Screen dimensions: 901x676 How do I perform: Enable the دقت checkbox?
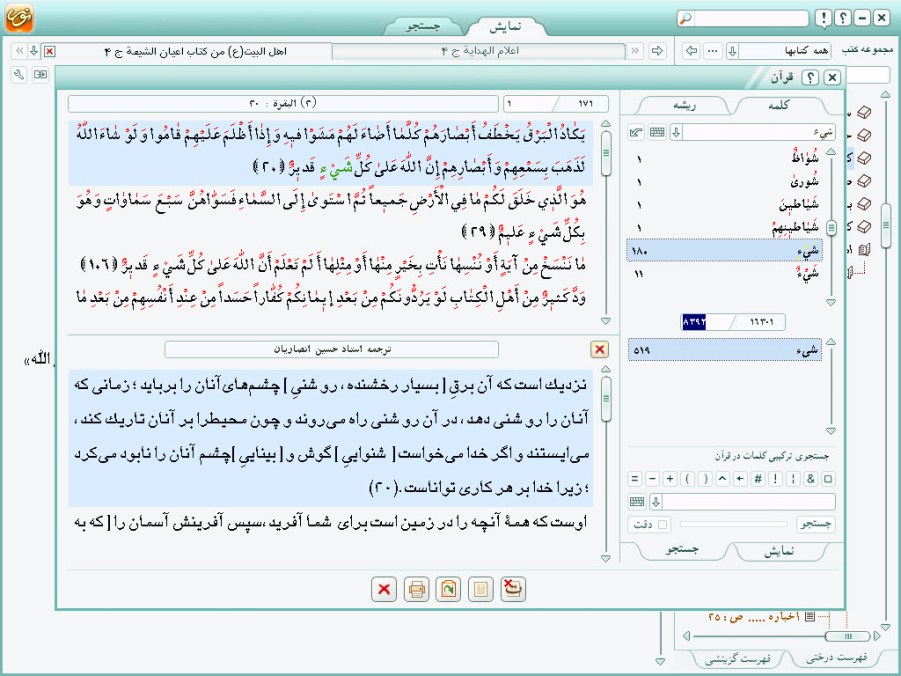[663, 524]
